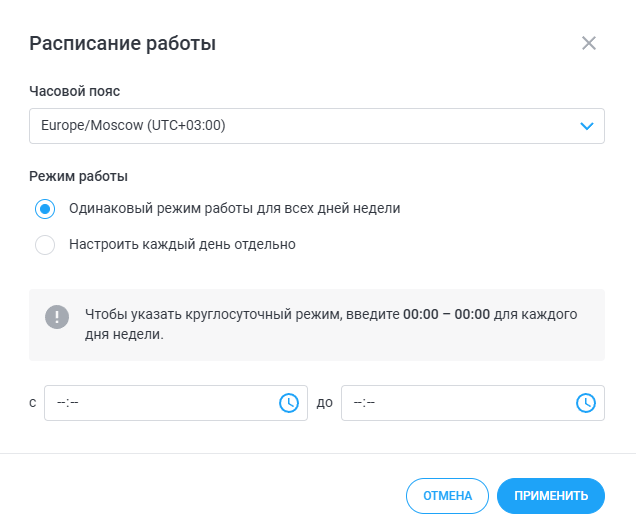Click the label 'Одинаковый режим работы для всех дней недели'
This screenshot has width=636, height=532.
(x=235, y=209)
